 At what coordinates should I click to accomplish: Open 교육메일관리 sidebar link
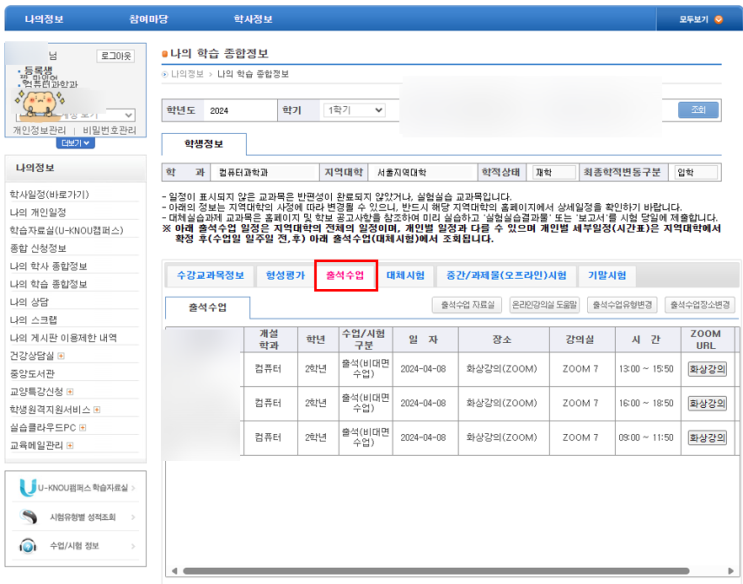36,446
